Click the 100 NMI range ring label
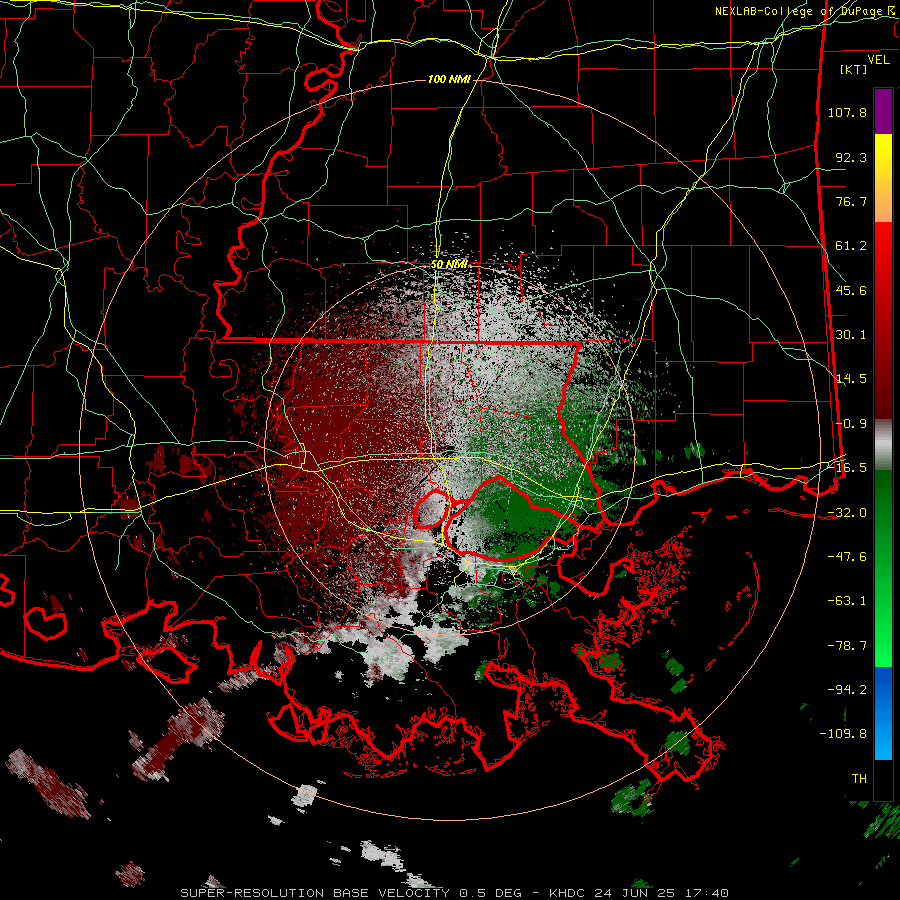 tap(449, 79)
